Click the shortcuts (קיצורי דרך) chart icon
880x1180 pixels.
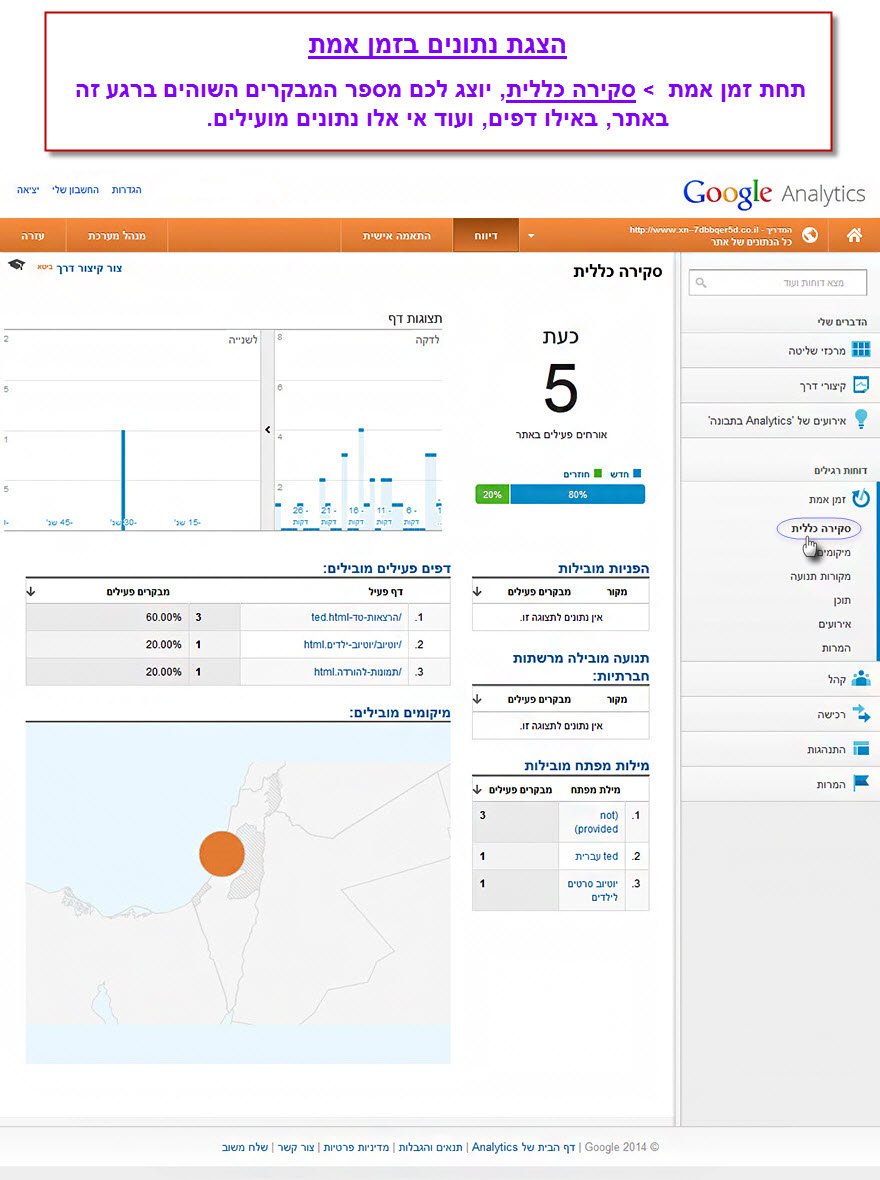pyautogui.click(x=860, y=385)
